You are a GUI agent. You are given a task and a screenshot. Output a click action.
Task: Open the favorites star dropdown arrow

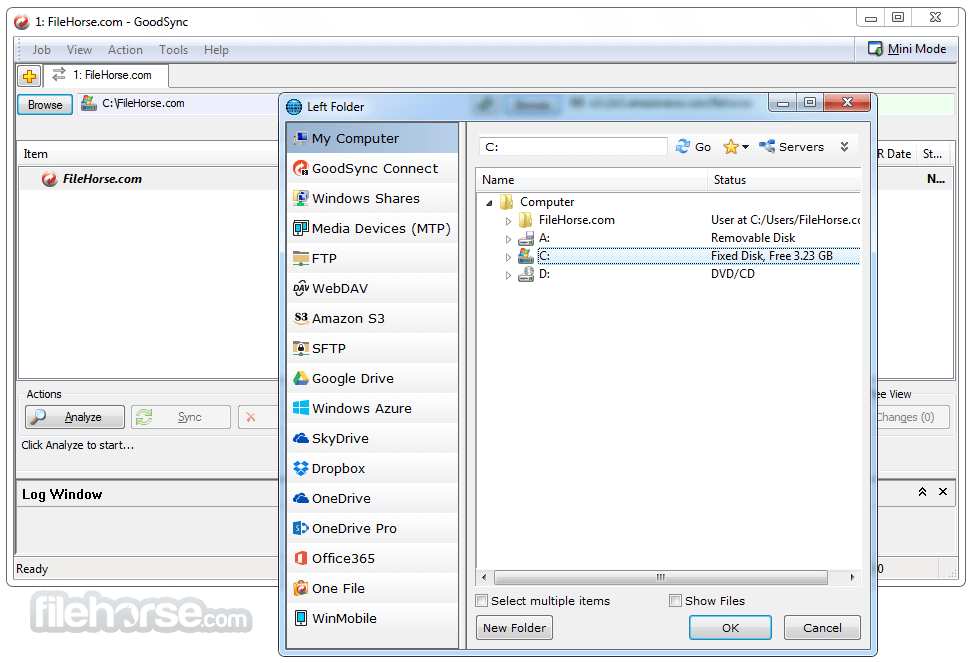click(x=746, y=147)
